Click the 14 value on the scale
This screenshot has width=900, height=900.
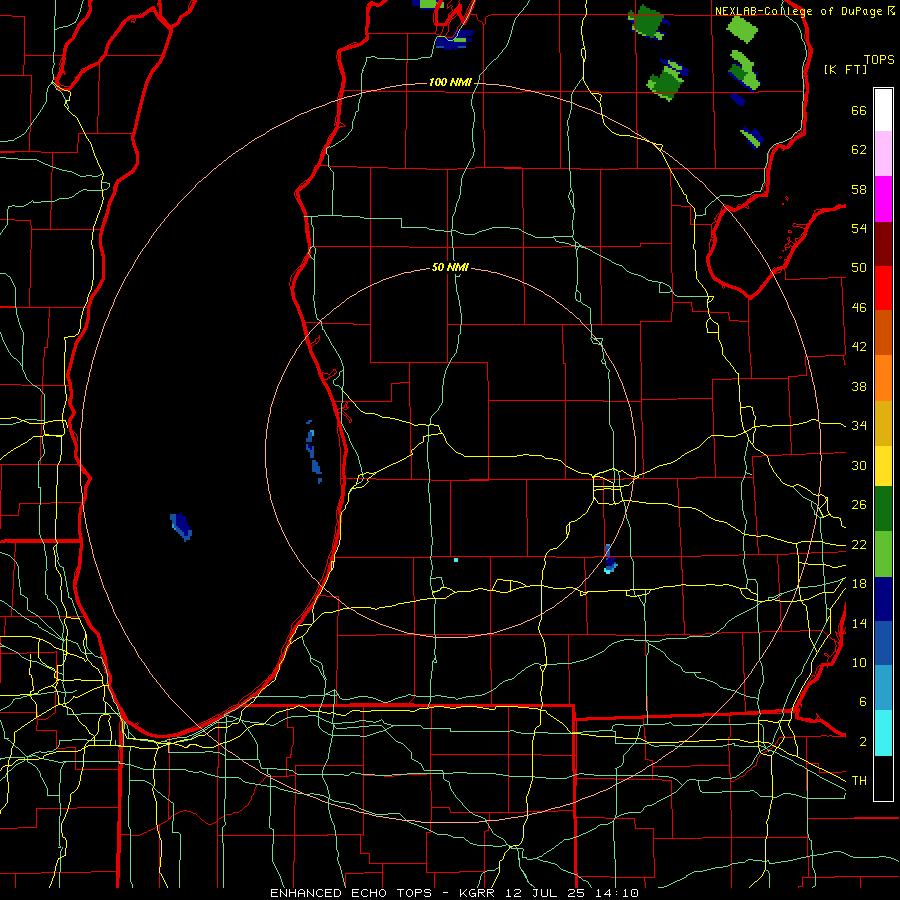click(859, 623)
